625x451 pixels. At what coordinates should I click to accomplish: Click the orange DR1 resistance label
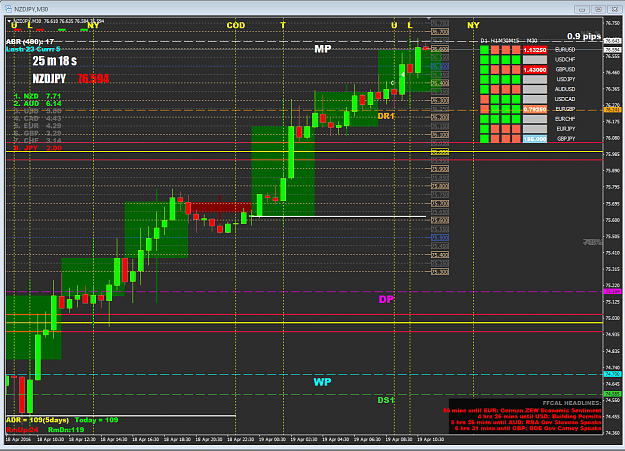(x=386, y=116)
